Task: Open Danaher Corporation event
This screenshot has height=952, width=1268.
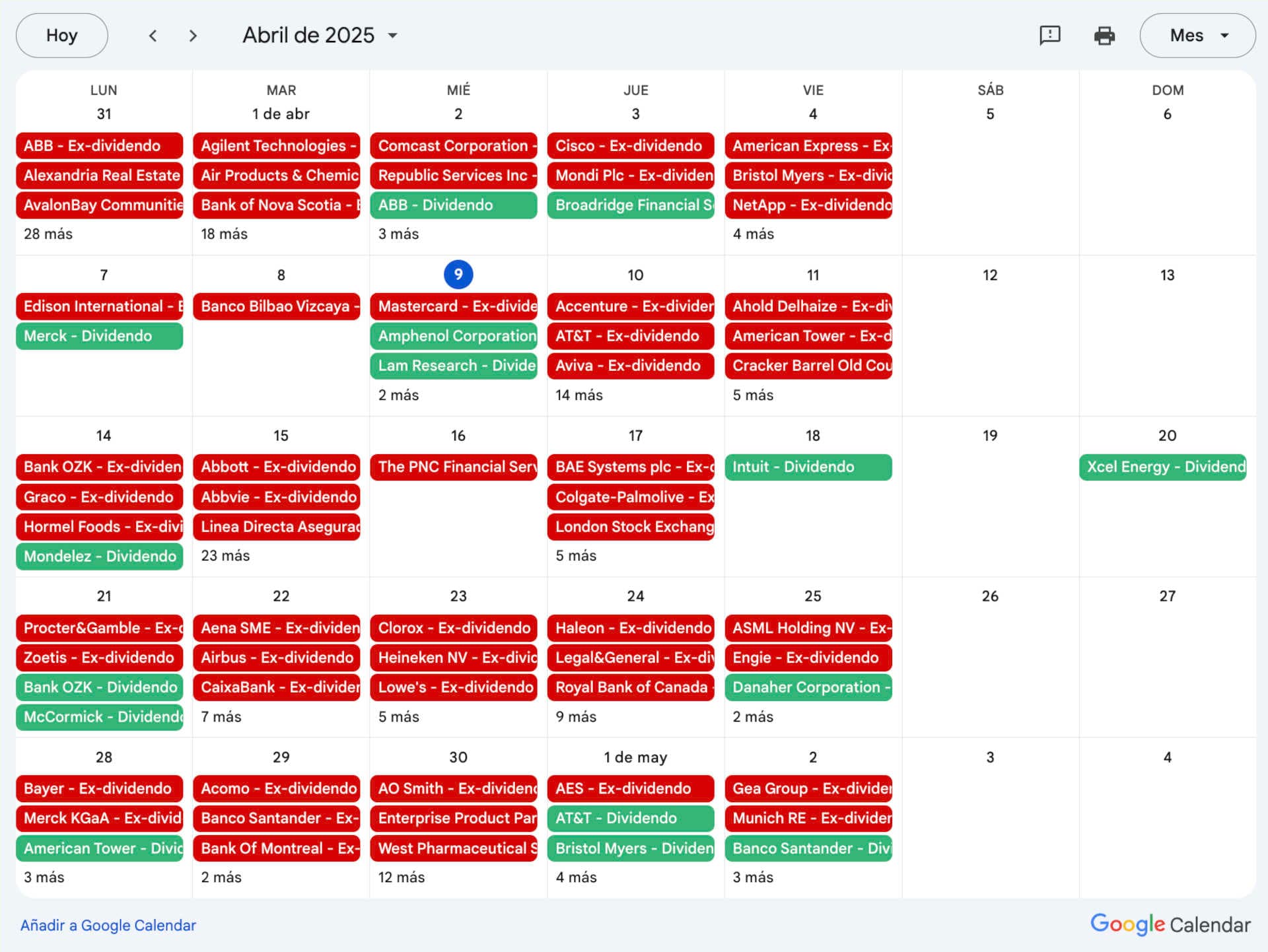Action: pyautogui.click(x=808, y=687)
